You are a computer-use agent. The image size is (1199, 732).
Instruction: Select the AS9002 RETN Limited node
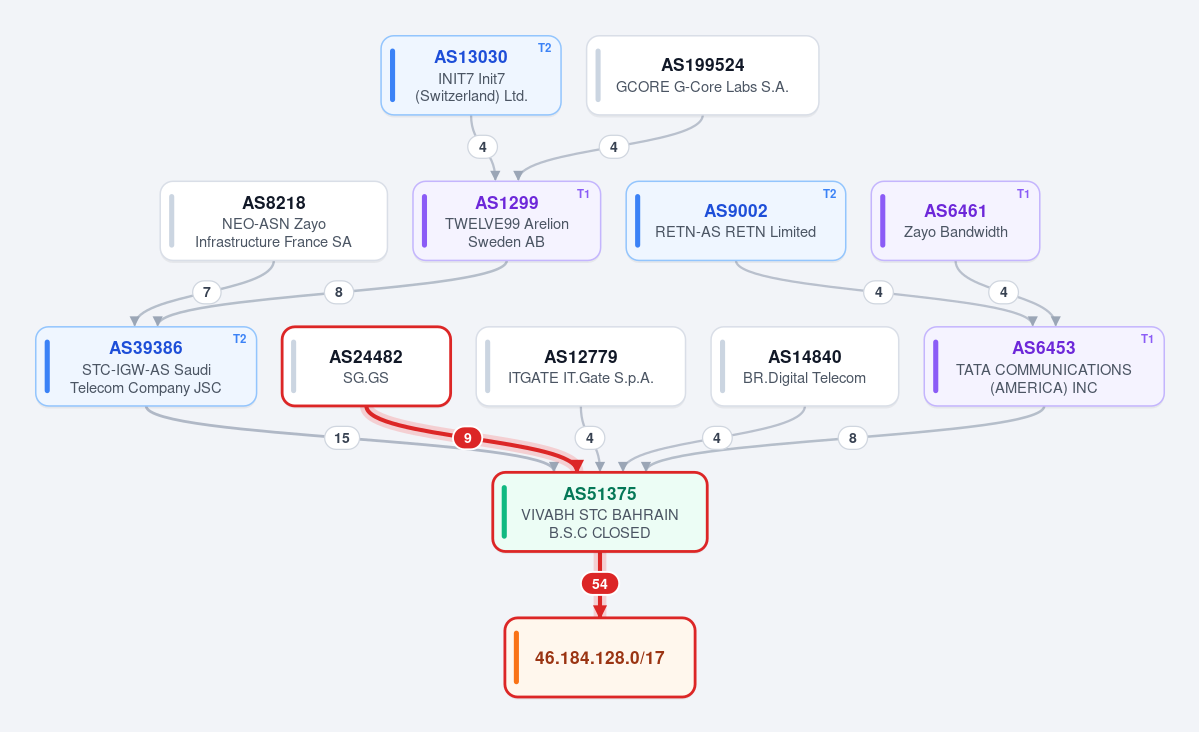[736, 221]
